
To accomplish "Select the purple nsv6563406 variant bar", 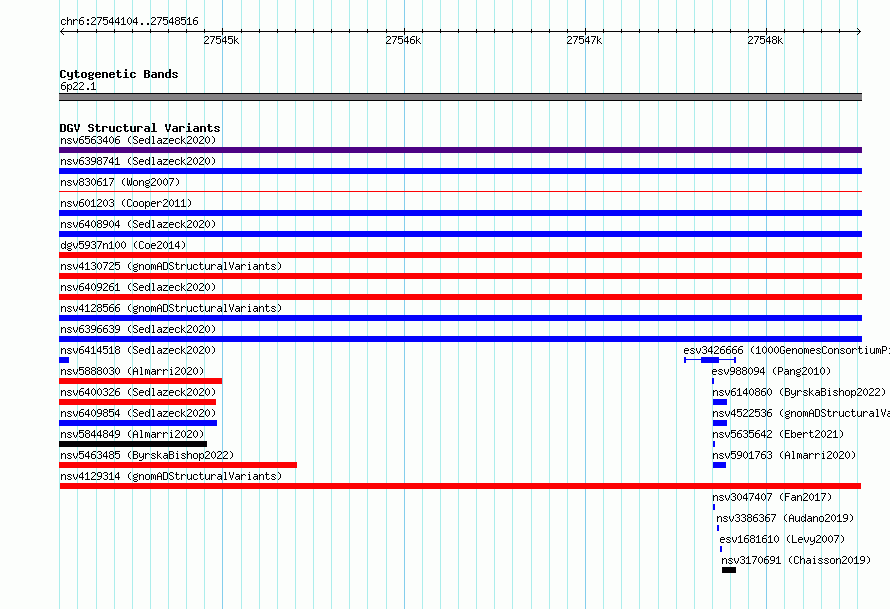I will pyautogui.click(x=460, y=150).
